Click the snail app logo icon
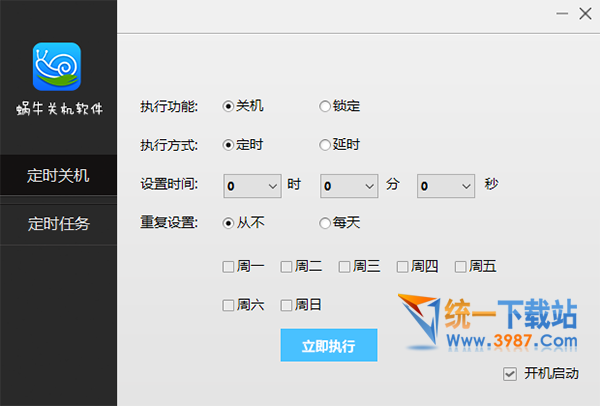This screenshot has width=600, height=406. coord(57,66)
